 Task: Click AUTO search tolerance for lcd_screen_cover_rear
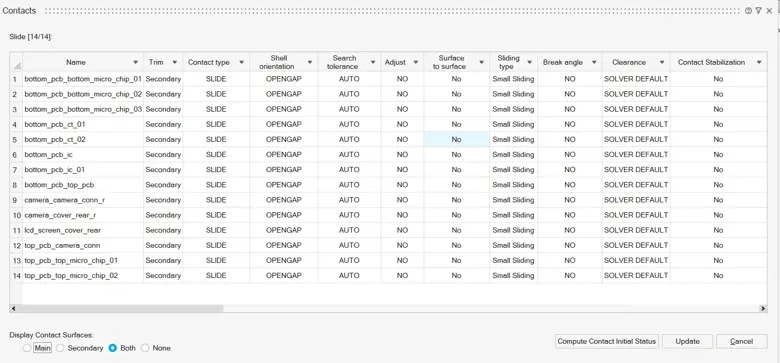click(349, 230)
